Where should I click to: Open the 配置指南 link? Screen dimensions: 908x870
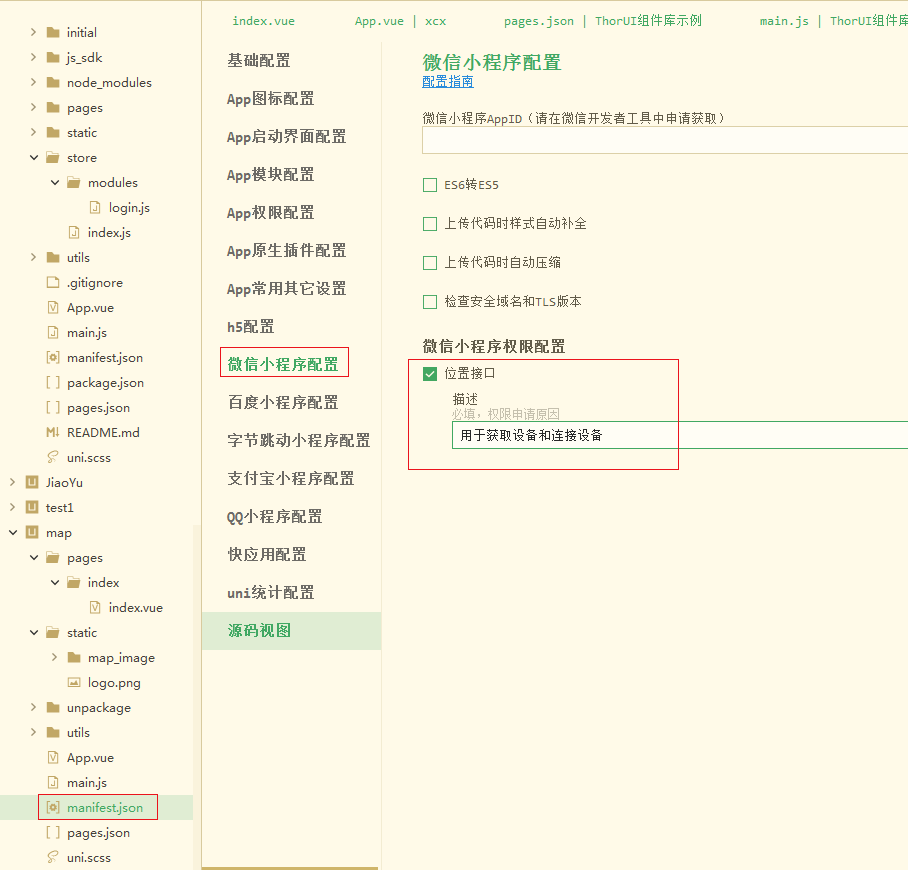point(447,81)
